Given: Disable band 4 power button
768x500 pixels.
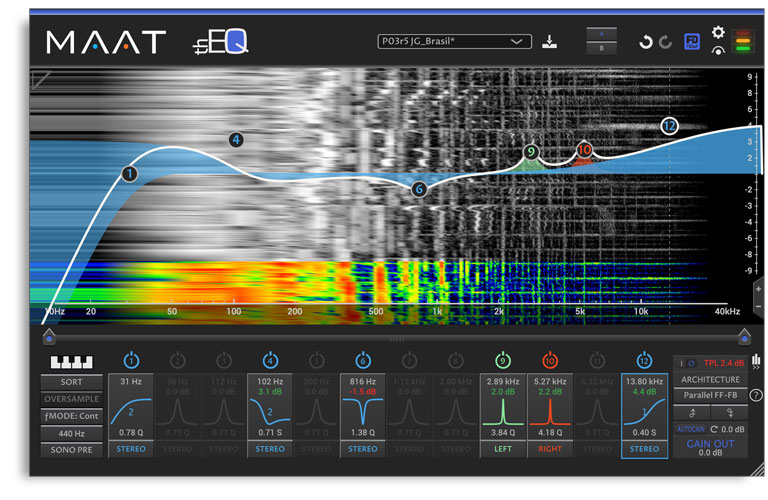Looking at the screenshot, I should 270,360.
